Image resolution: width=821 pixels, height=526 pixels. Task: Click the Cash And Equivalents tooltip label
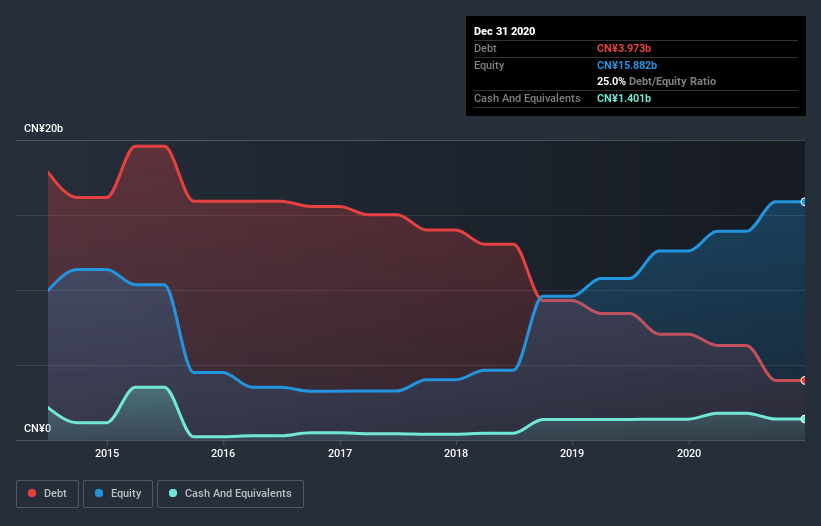(x=527, y=98)
